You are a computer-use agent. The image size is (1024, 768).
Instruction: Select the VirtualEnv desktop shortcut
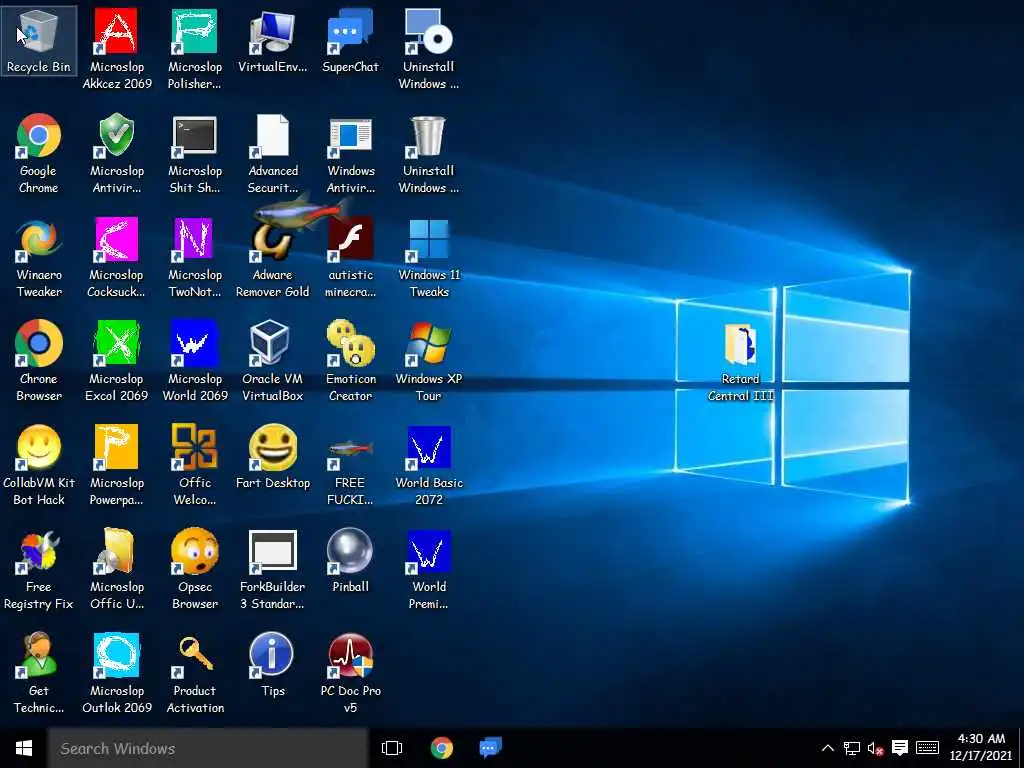[x=272, y=41]
